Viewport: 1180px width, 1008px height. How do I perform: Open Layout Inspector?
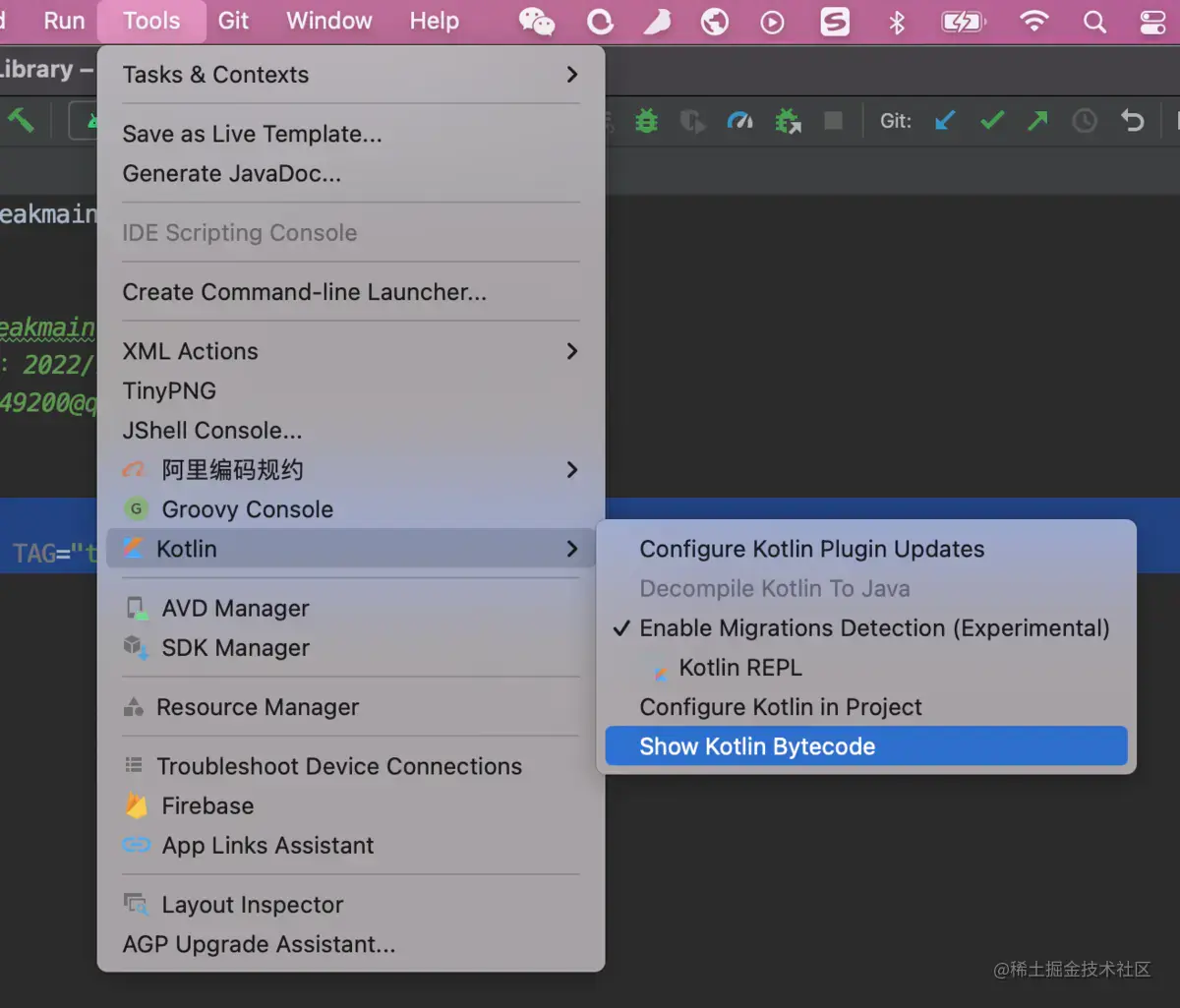point(351,905)
